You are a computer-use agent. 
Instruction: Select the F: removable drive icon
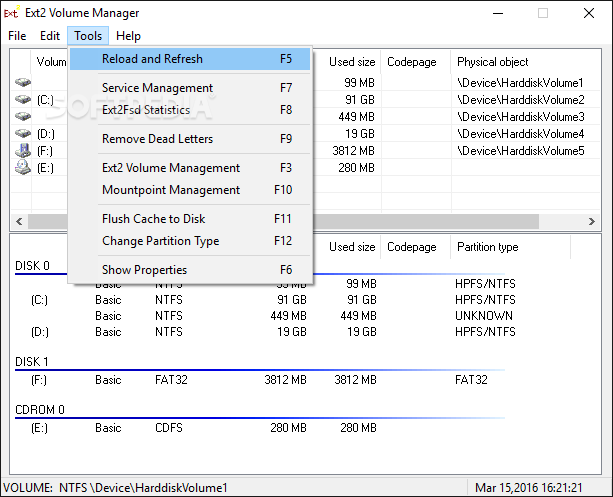tap(22, 151)
